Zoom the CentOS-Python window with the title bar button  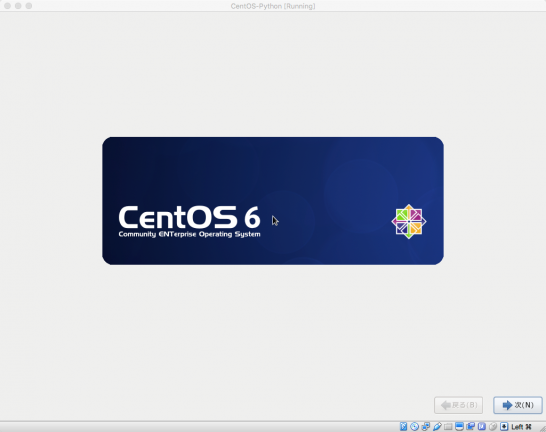pos(29,6)
